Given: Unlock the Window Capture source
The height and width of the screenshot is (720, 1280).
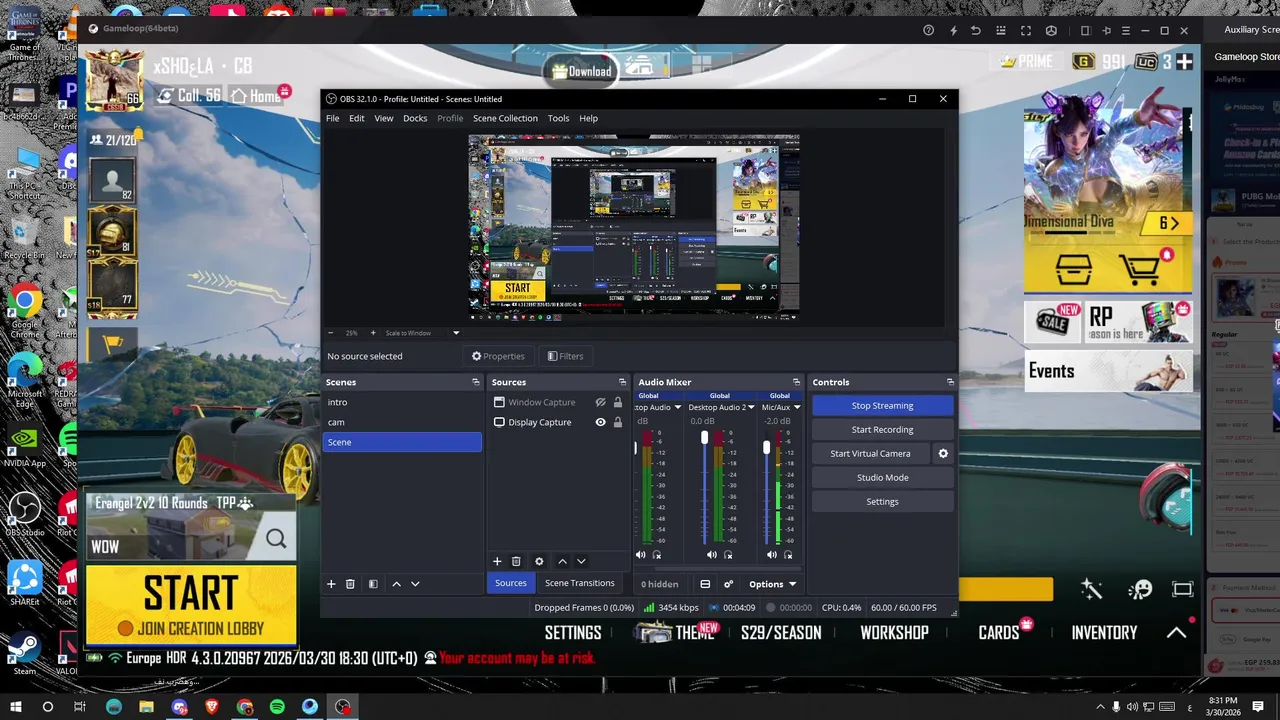Looking at the screenshot, I should pyautogui.click(x=618, y=403).
